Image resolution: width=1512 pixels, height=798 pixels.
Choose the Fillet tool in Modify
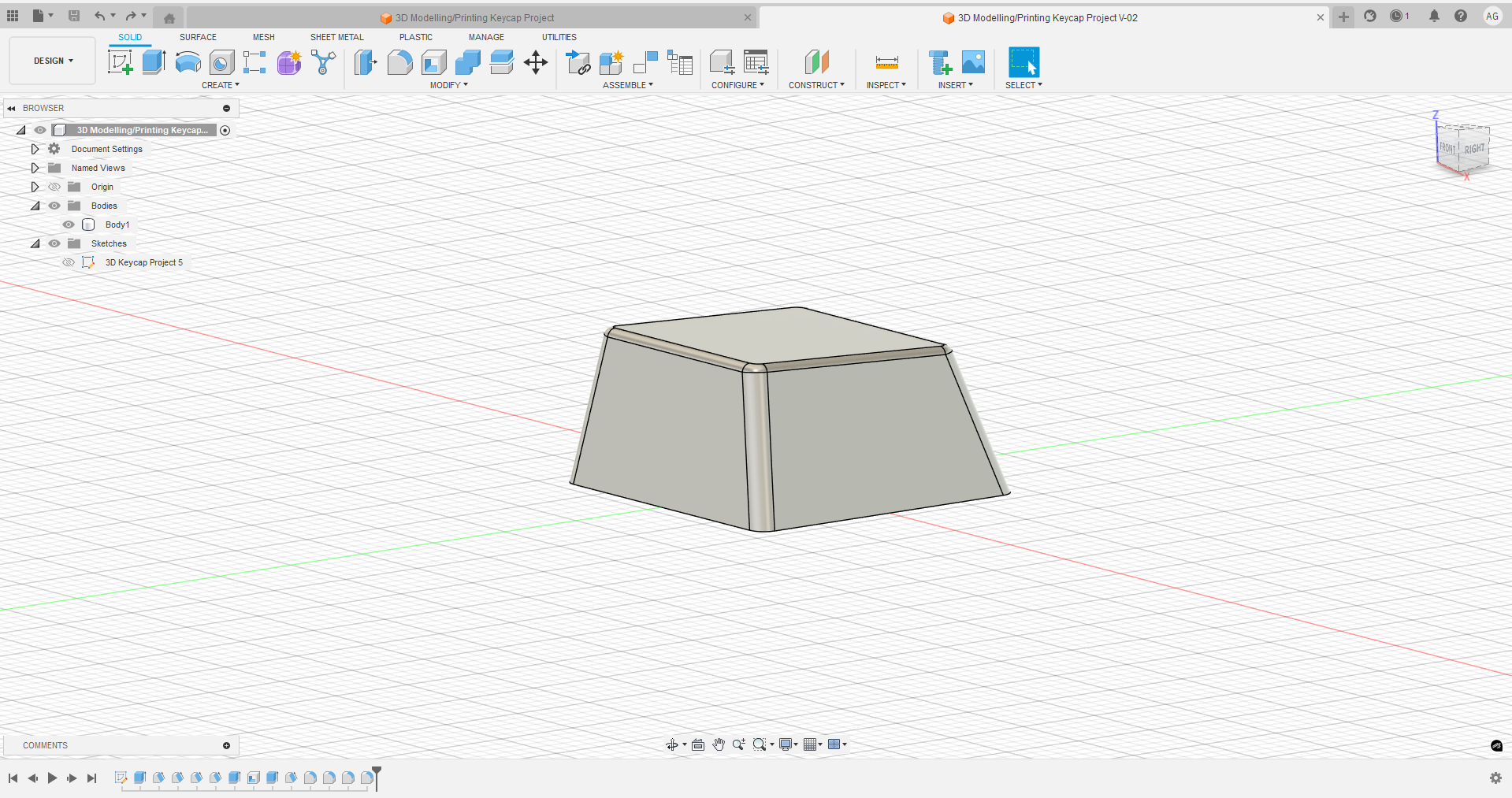click(399, 62)
